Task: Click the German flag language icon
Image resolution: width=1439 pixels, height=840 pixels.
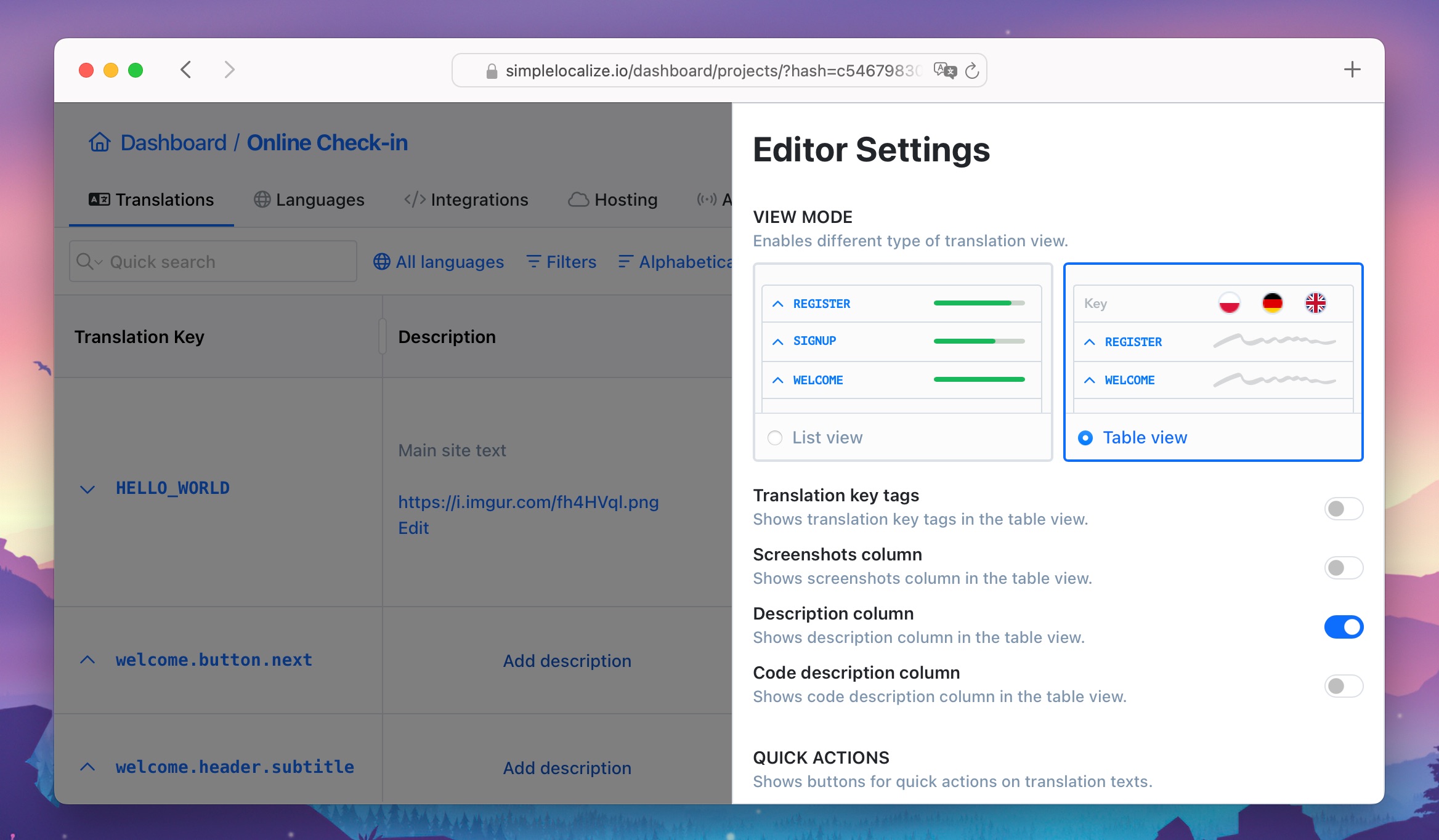Action: (x=1271, y=303)
